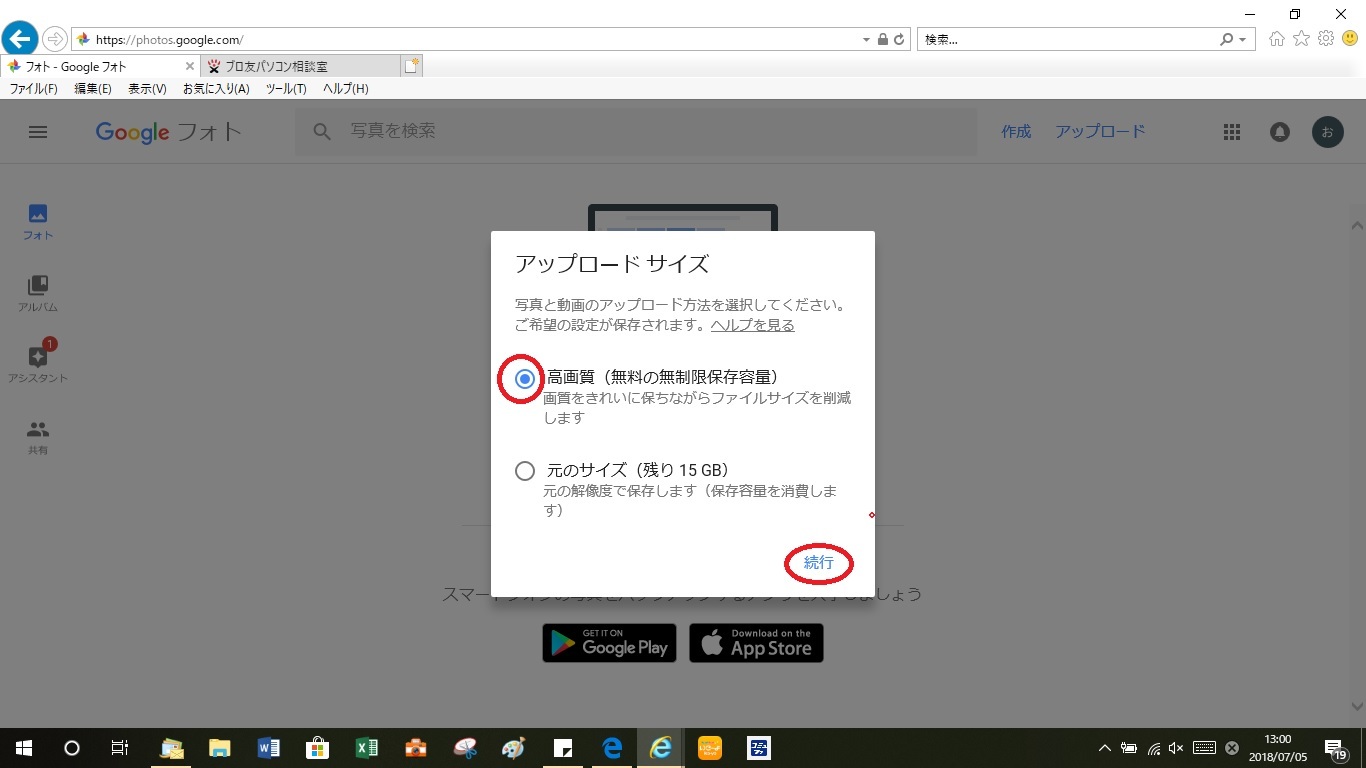Open the notifications bell
1366x768 pixels.
(x=1280, y=132)
